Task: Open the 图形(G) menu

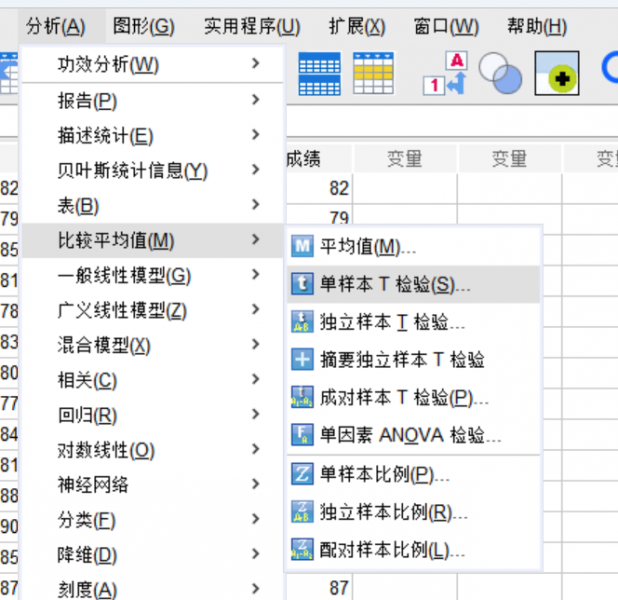Action: click(143, 27)
